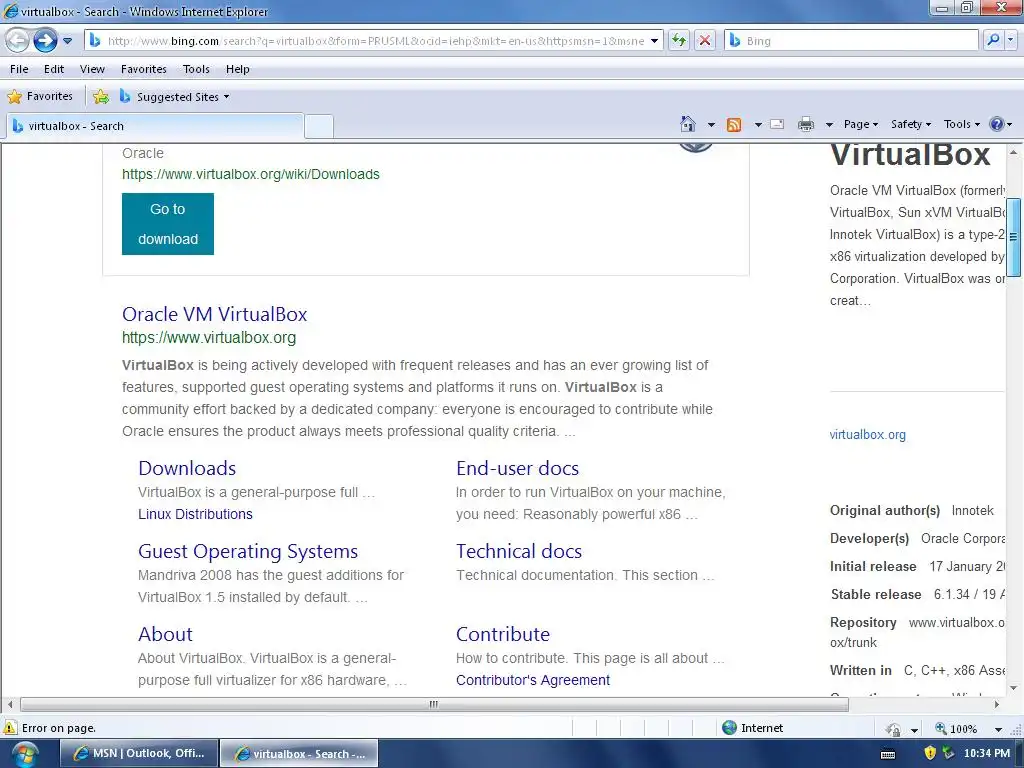Screen dimensions: 1024x768
Task: Click the Print icon
Action: tap(806, 124)
